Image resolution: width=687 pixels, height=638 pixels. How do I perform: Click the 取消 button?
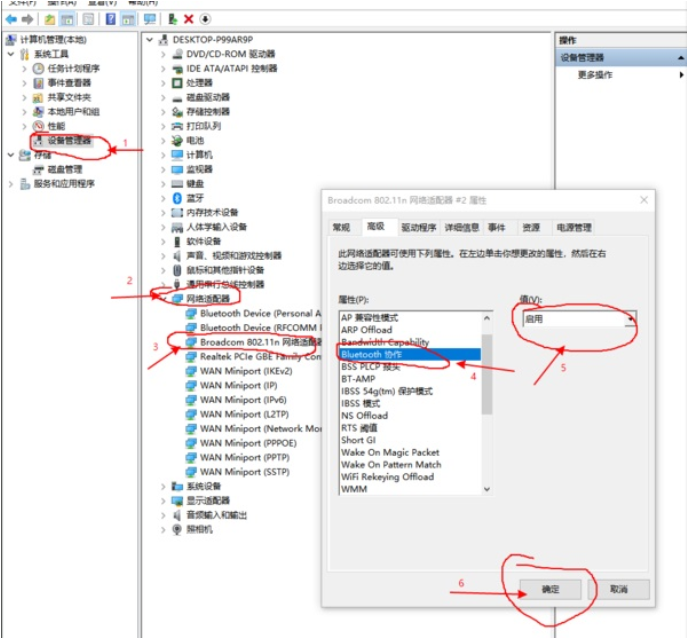619,589
